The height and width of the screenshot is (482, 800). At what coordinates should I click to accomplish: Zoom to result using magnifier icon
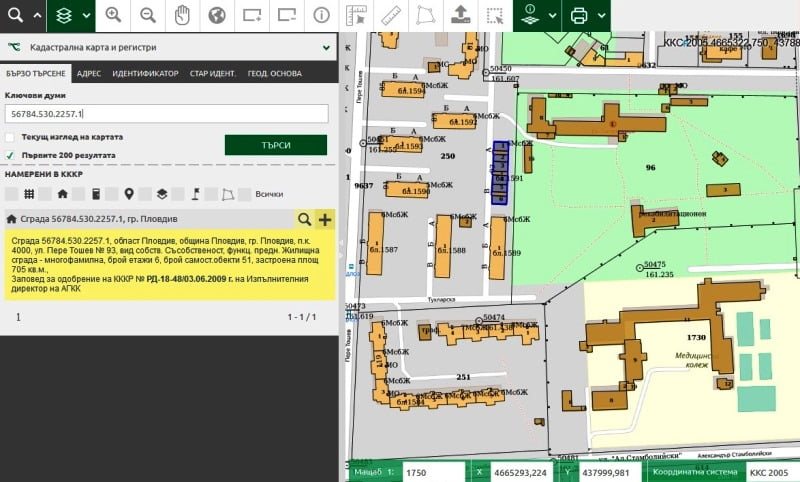coord(304,219)
